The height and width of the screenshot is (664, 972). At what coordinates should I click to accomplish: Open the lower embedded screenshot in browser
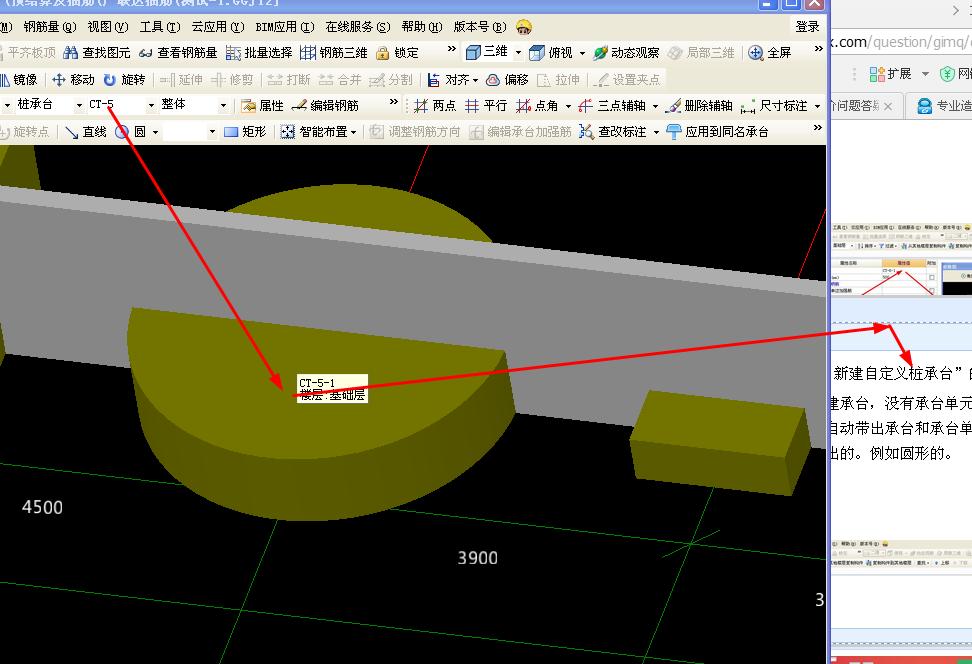tap(901, 552)
